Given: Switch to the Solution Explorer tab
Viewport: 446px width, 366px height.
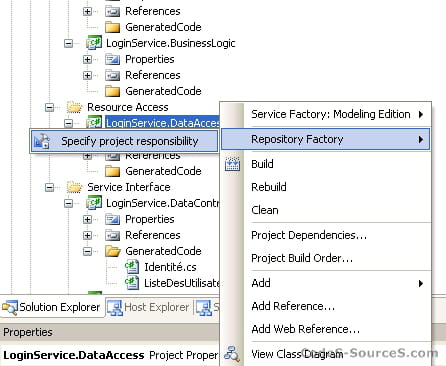Looking at the screenshot, I should tap(52, 307).
